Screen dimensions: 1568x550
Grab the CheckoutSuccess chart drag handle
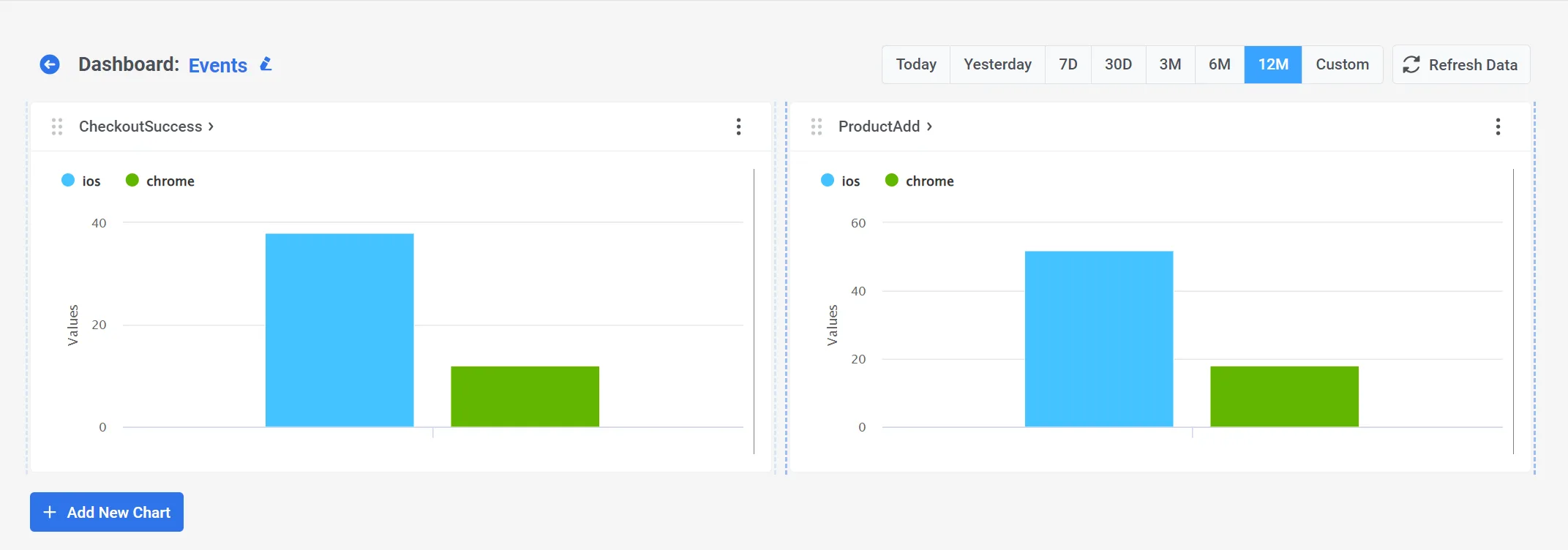point(57,127)
